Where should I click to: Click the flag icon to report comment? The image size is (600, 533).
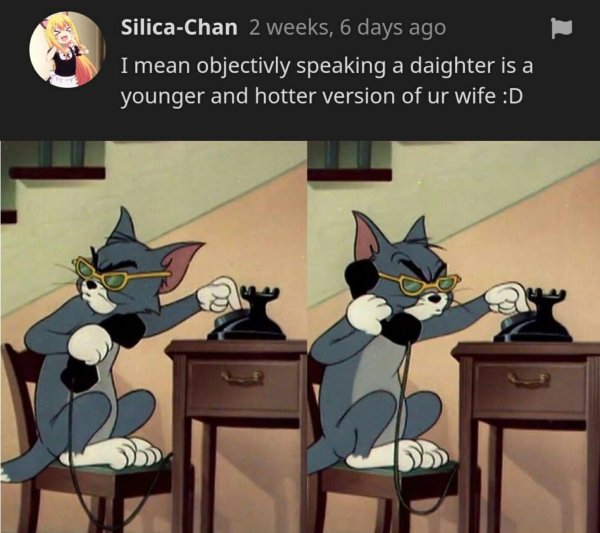coord(561,29)
